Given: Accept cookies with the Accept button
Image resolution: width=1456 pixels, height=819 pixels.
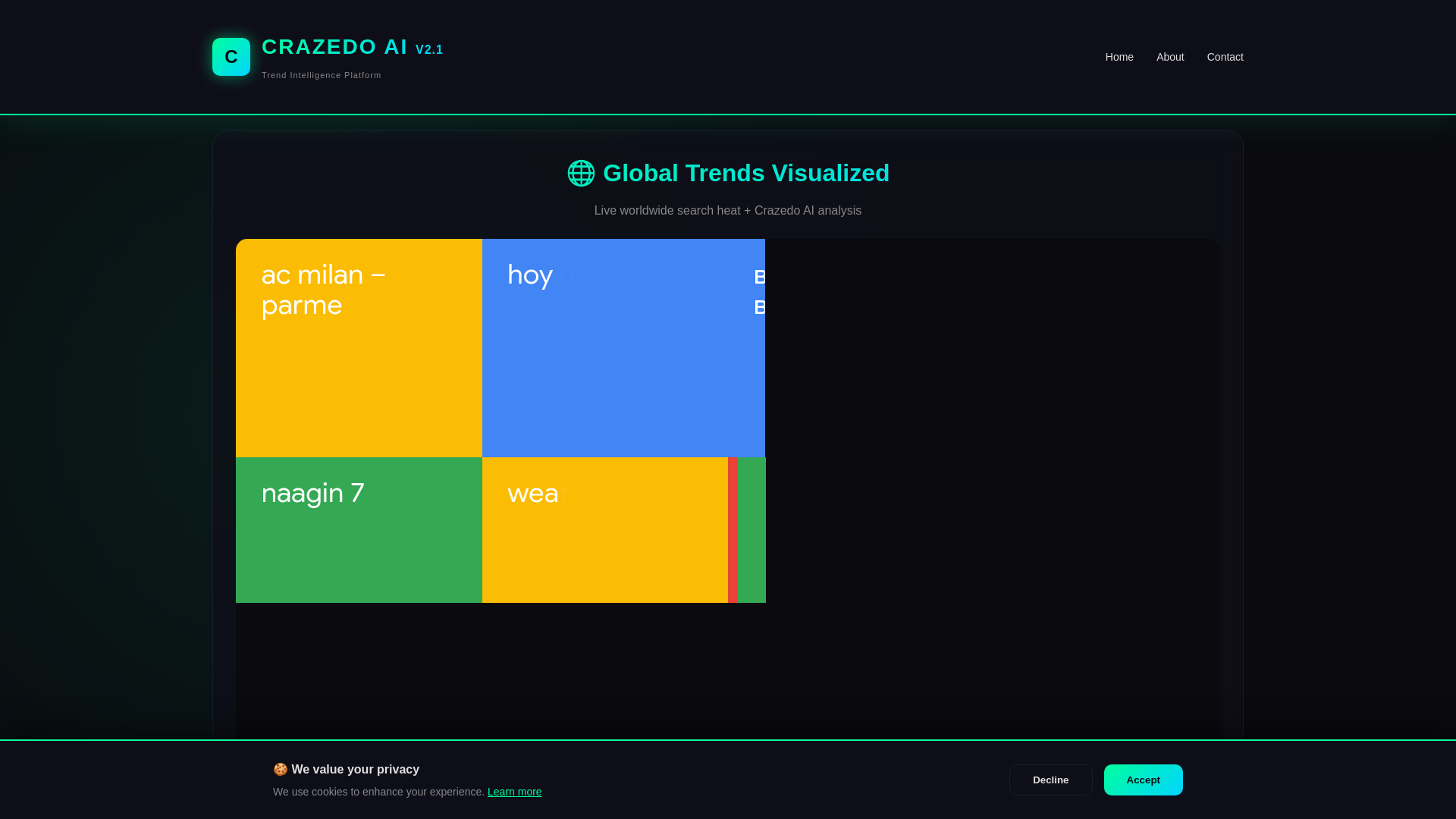Looking at the screenshot, I should click(1143, 780).
